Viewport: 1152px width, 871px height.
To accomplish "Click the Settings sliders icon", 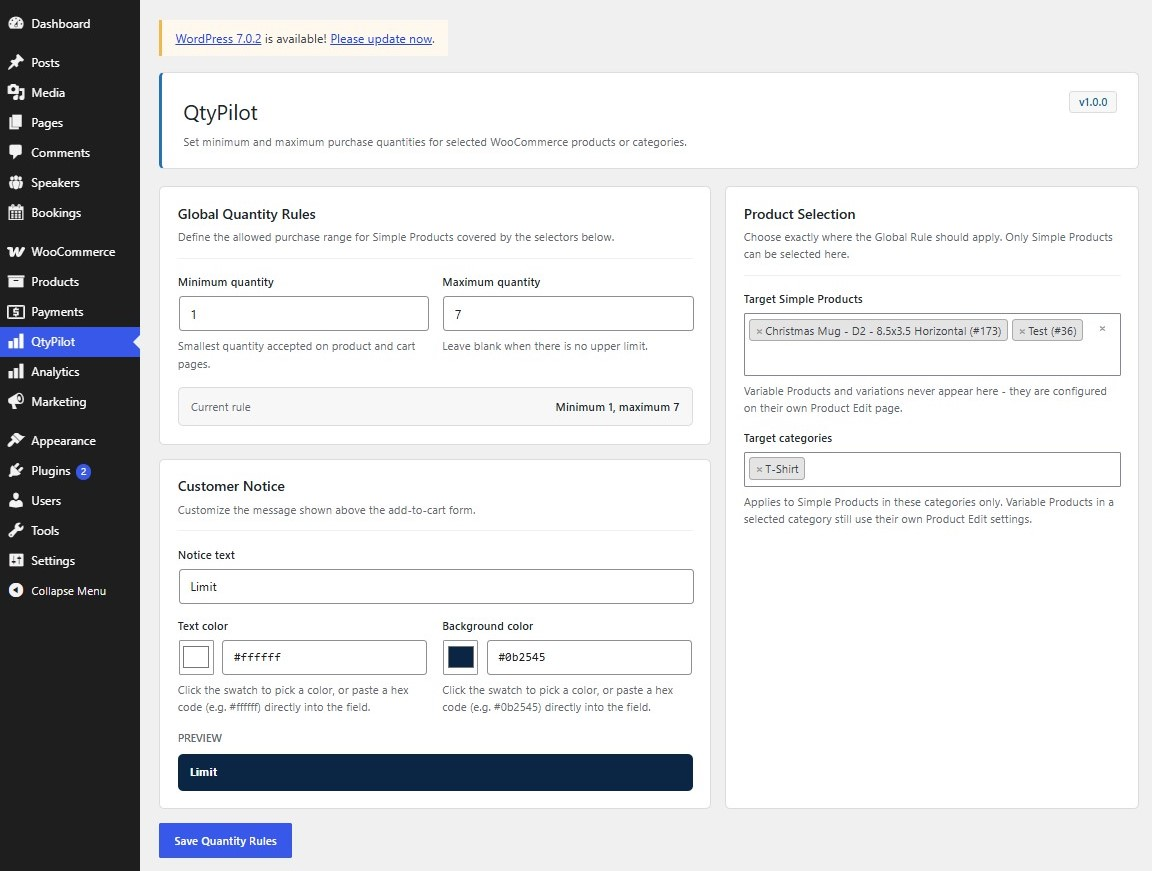I will point(15,560).
